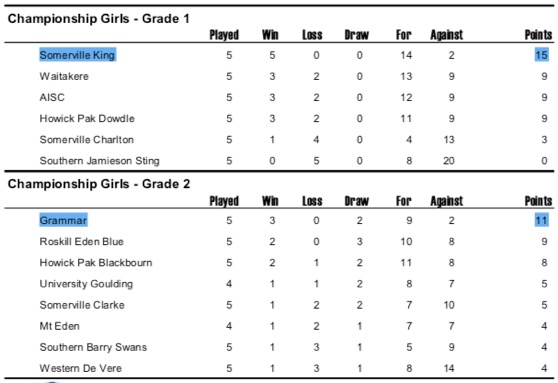Click the Championship Girls - Grade 2 heading

99,184
